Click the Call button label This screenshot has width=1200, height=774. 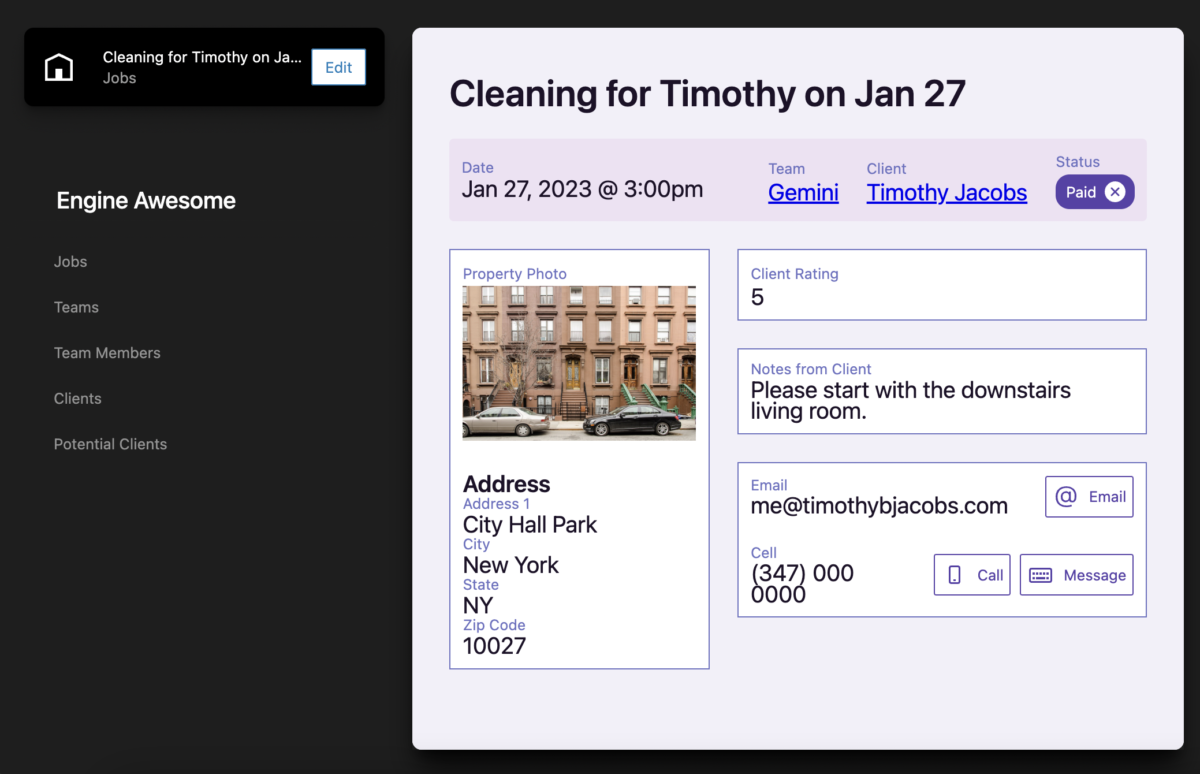(990, 575)
